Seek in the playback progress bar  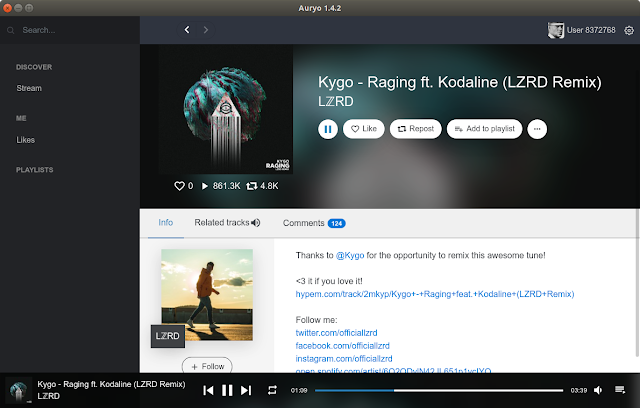point(439,390)
